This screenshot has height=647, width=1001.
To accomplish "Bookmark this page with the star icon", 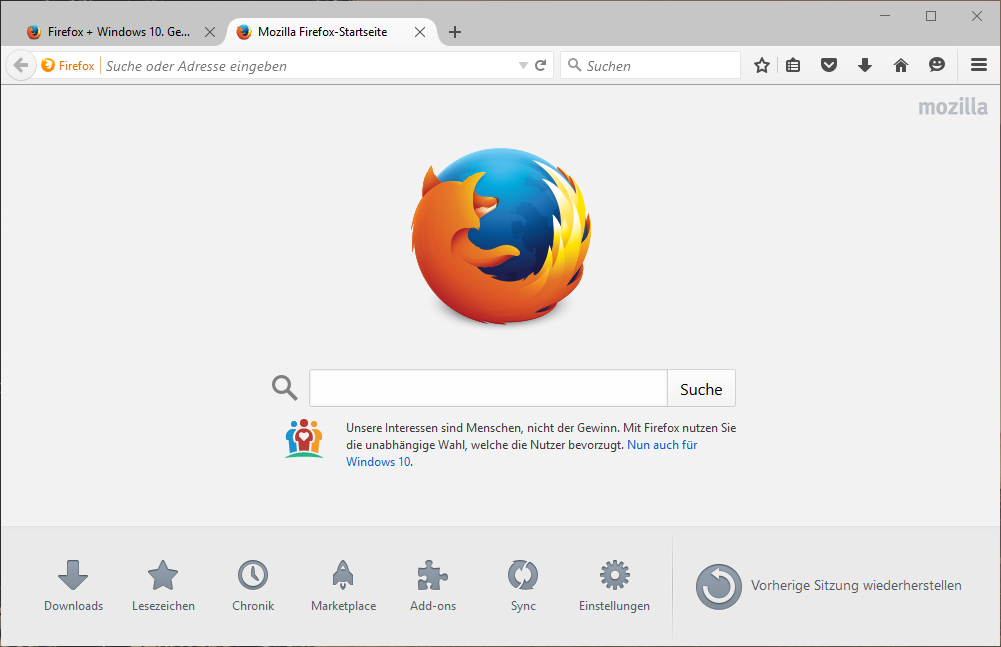I will [x=762, y=65].
